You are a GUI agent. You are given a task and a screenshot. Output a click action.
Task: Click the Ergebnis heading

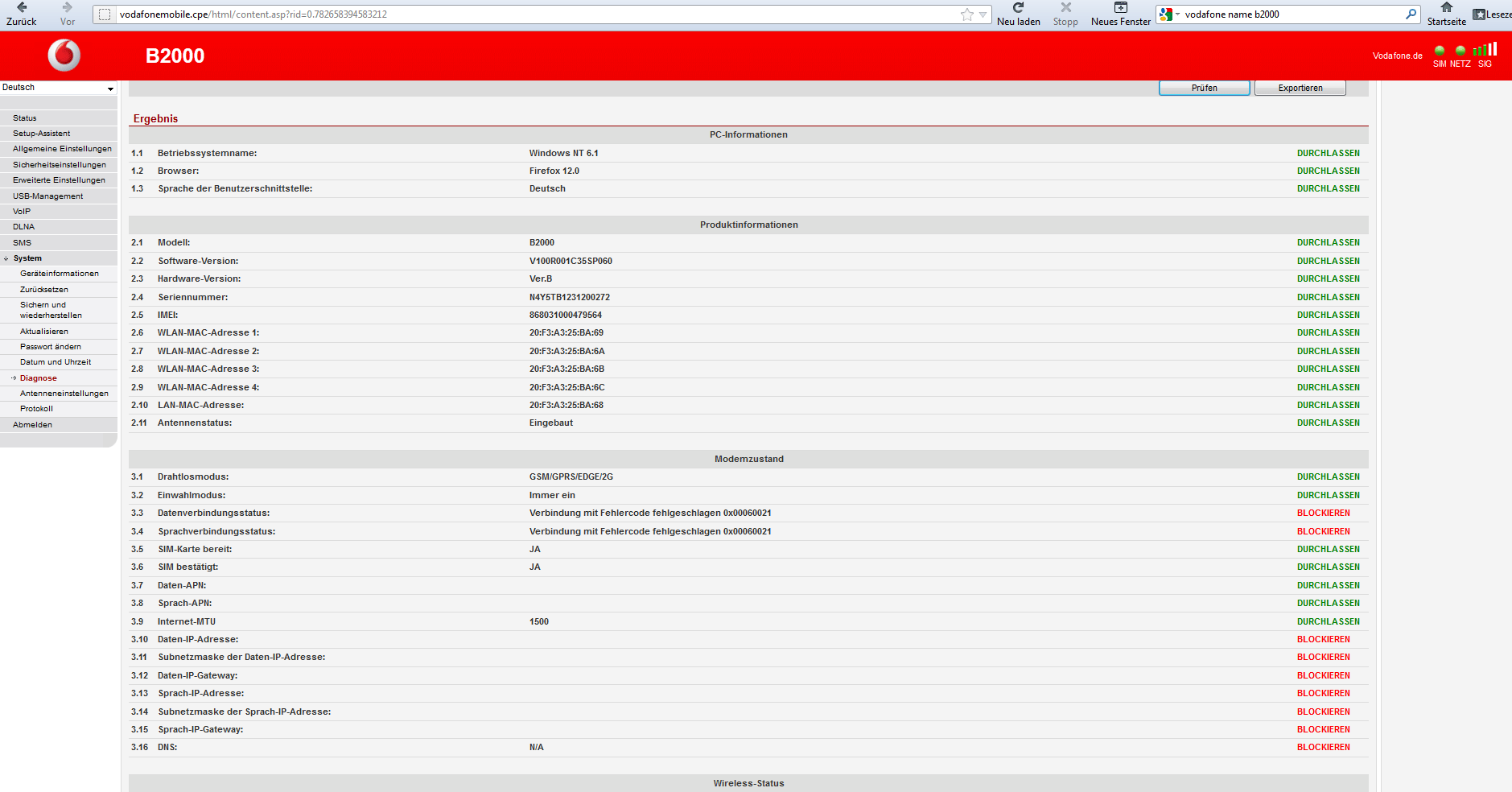coord(155,118)
